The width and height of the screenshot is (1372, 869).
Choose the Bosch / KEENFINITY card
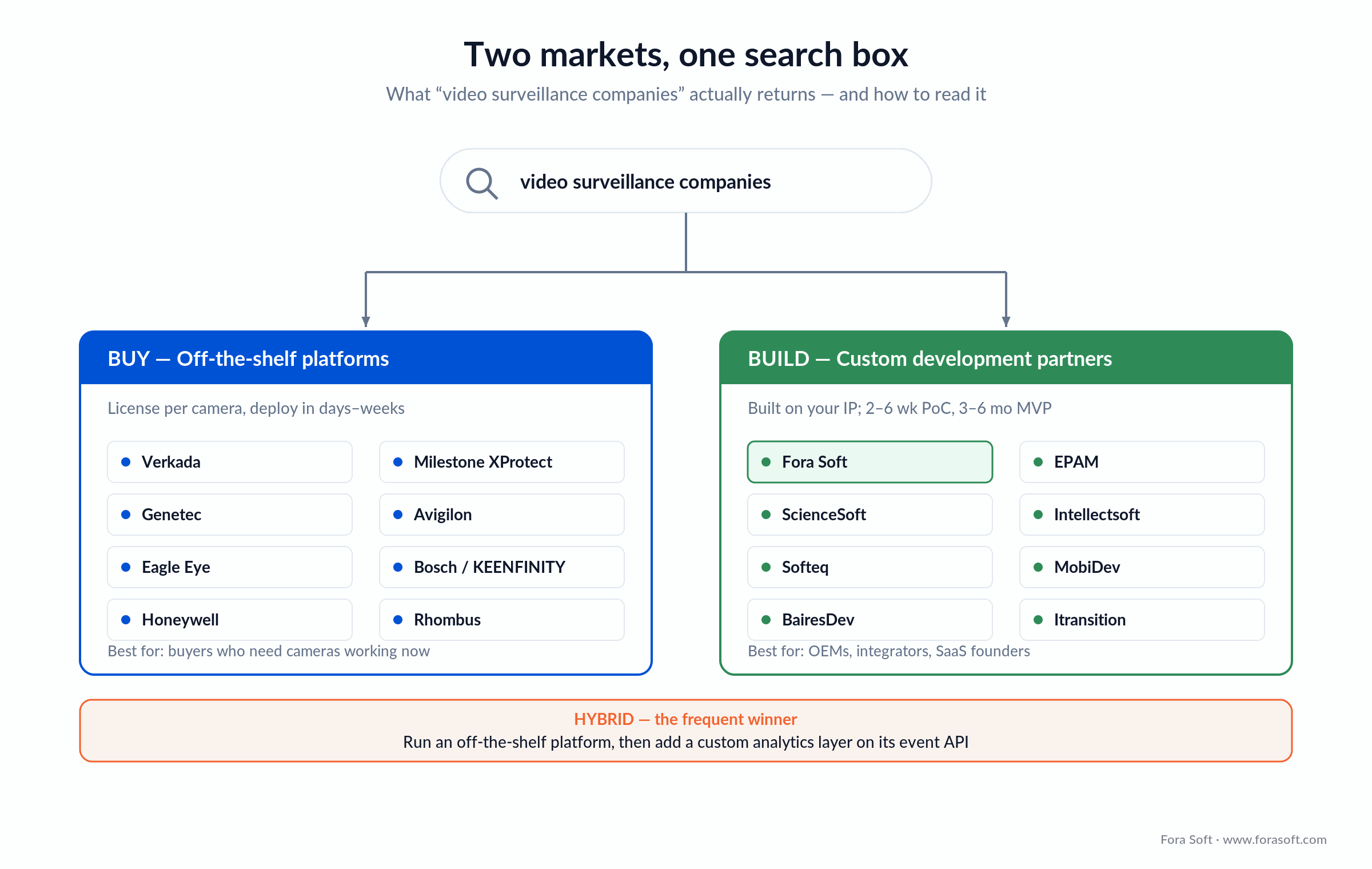click(x=502, y=567)
